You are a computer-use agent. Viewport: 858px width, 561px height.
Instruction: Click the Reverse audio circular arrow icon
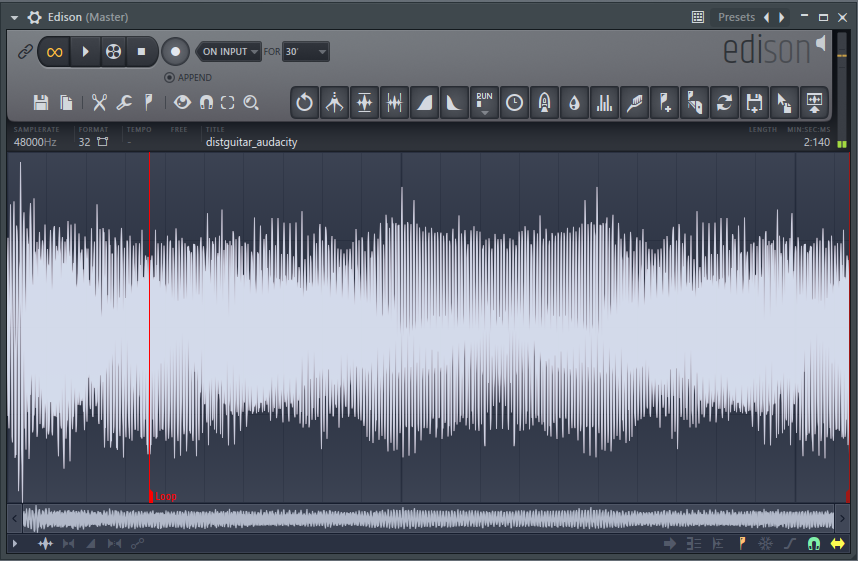pos(304,102)
